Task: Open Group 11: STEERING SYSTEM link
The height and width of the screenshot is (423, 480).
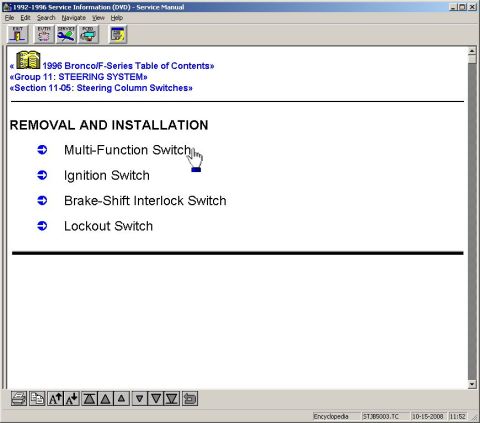Action: pos(79,77)
